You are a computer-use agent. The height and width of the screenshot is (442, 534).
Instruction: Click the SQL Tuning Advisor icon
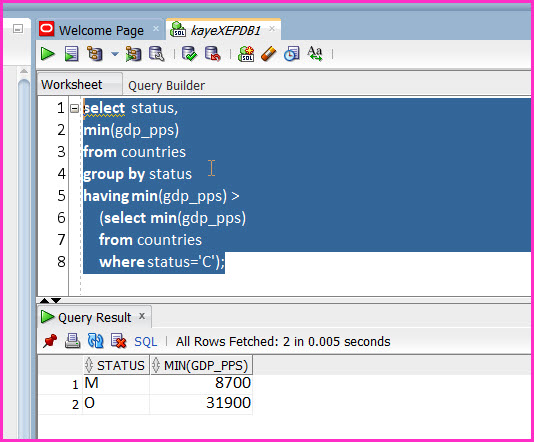pyautogui.click(x=157, y=54)
